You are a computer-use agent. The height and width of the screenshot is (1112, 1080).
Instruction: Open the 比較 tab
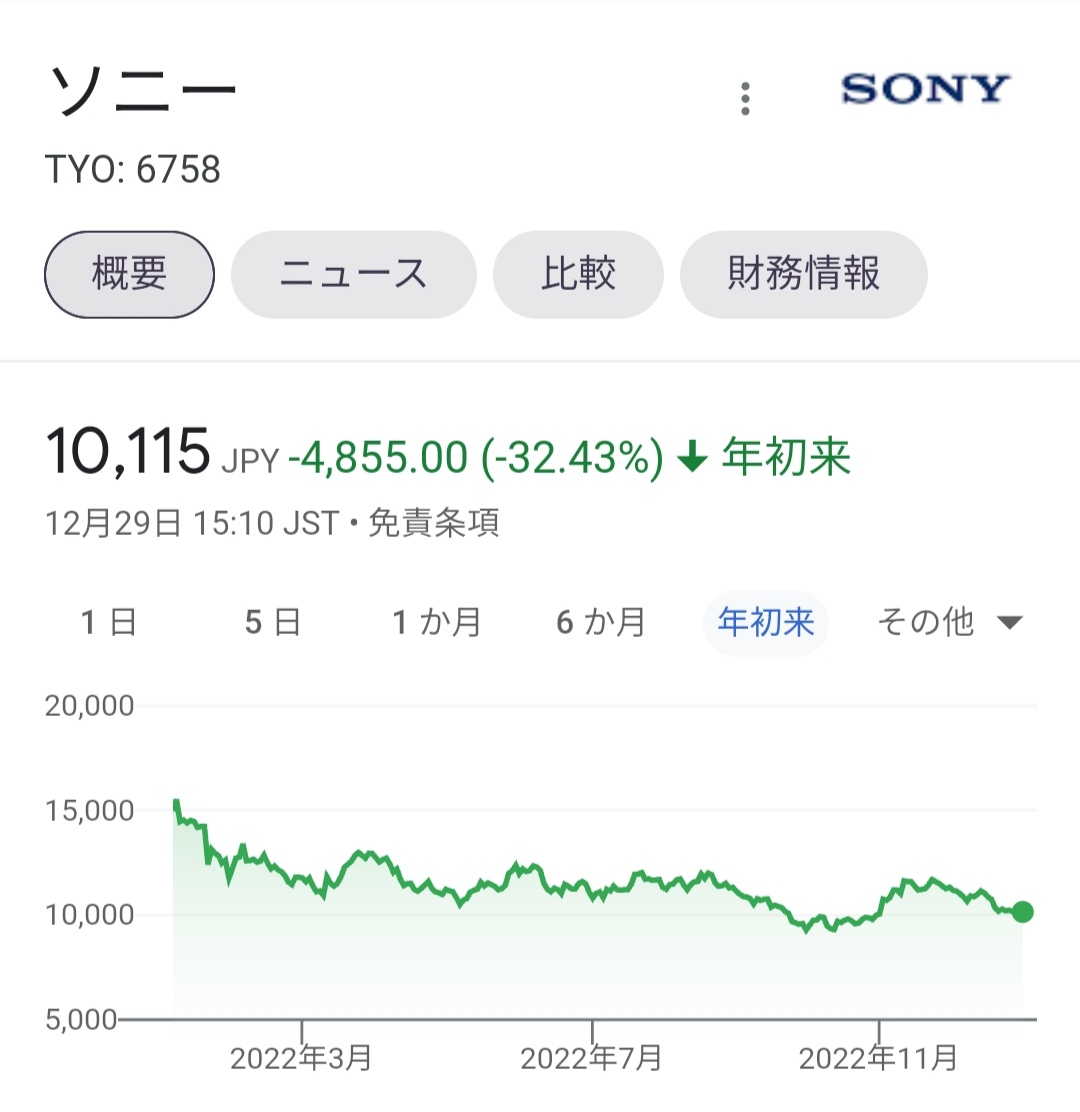tap(578, 274)
